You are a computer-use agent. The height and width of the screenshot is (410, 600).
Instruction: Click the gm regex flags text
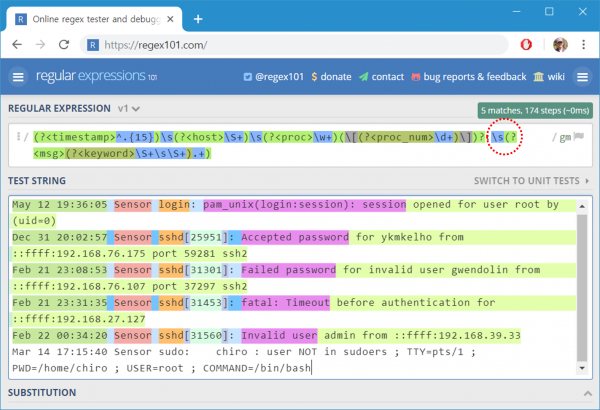[x=564, y=137]
